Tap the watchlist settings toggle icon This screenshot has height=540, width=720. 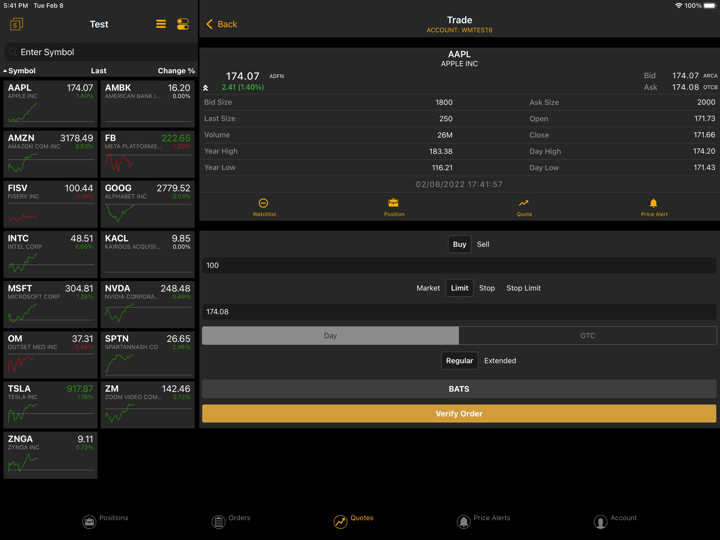click(183, 24)
